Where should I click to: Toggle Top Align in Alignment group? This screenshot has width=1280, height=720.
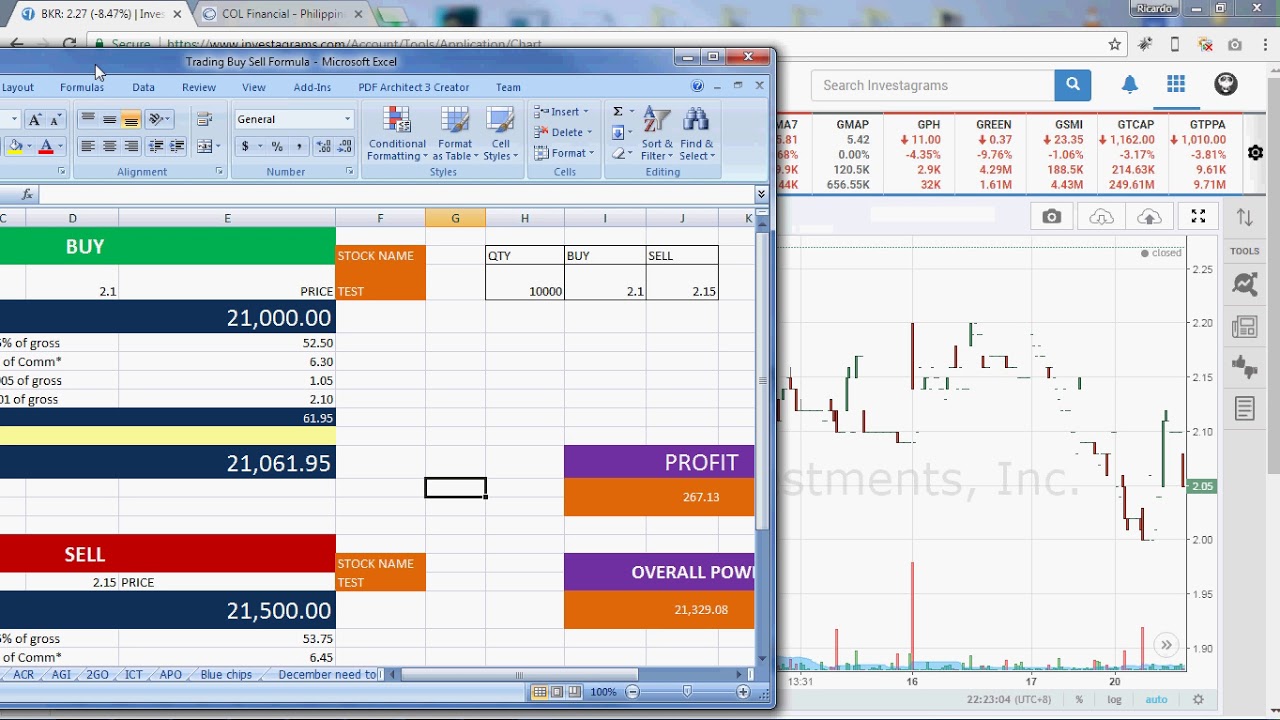[88, 119]
